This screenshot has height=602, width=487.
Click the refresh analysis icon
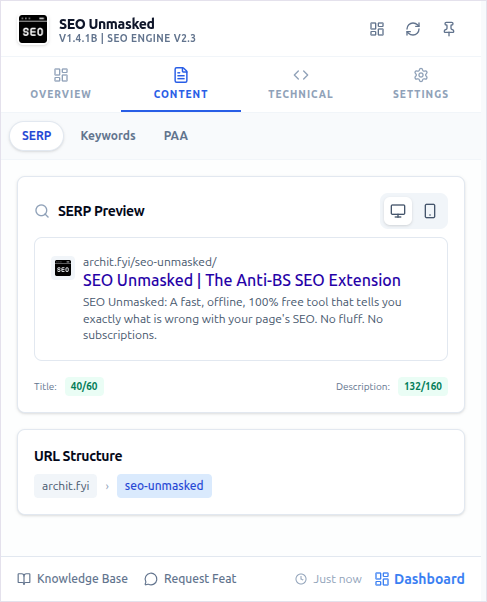(413, 29)
